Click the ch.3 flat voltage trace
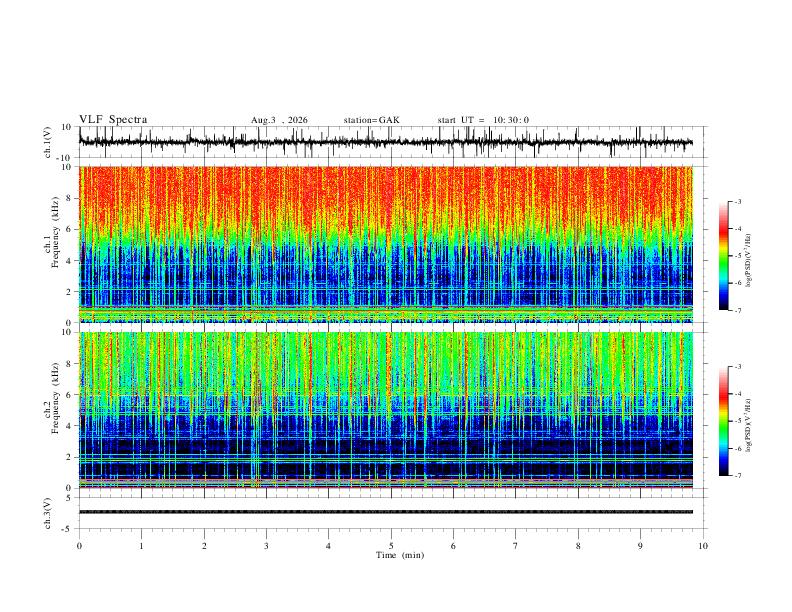The image size is (792, 612). (x=385, y=512)
